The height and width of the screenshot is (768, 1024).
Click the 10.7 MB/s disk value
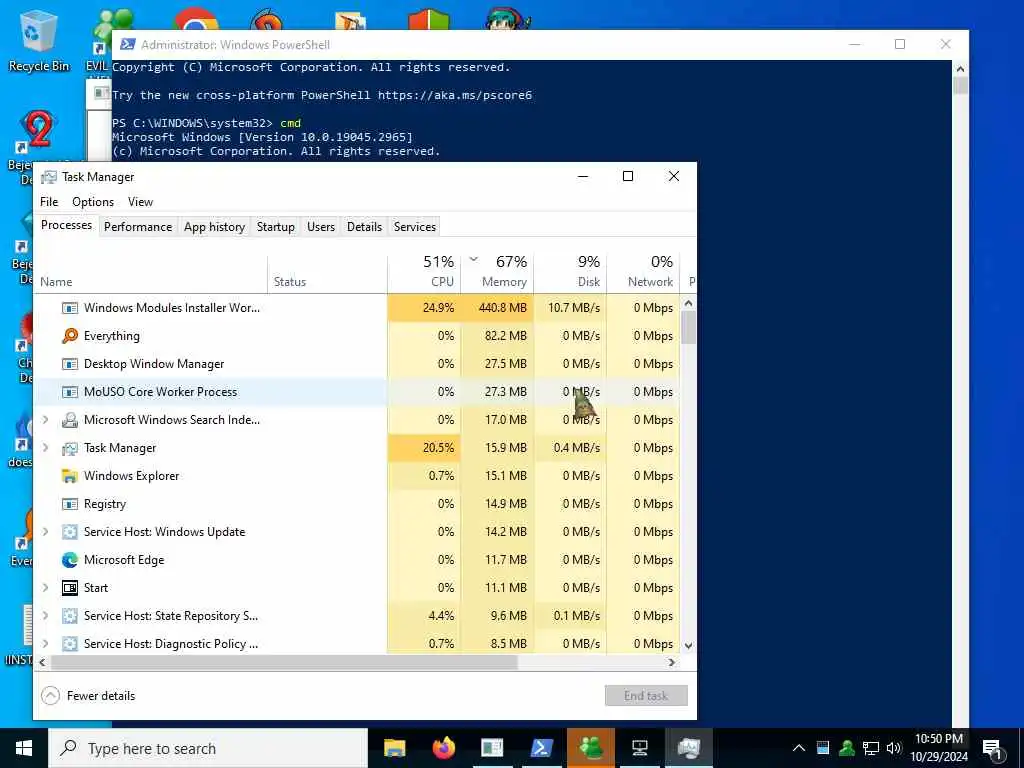[573, 308]
